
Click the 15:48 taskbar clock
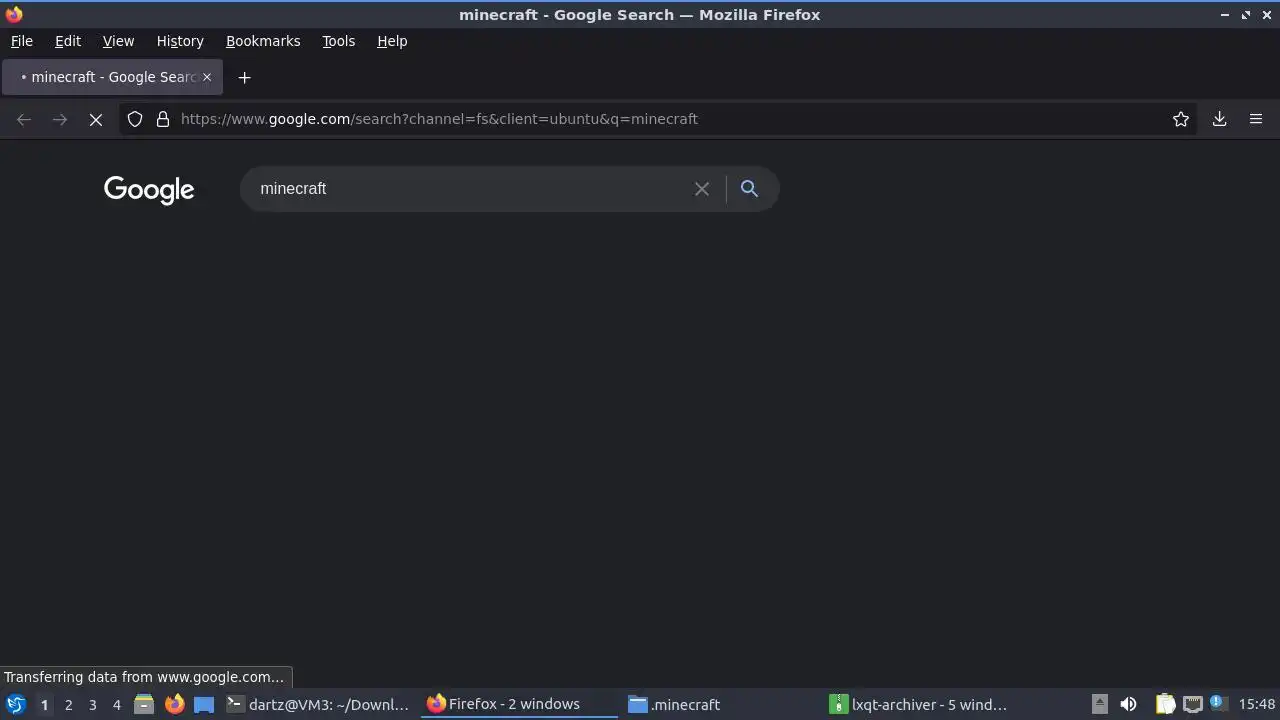pos(1257,704)
